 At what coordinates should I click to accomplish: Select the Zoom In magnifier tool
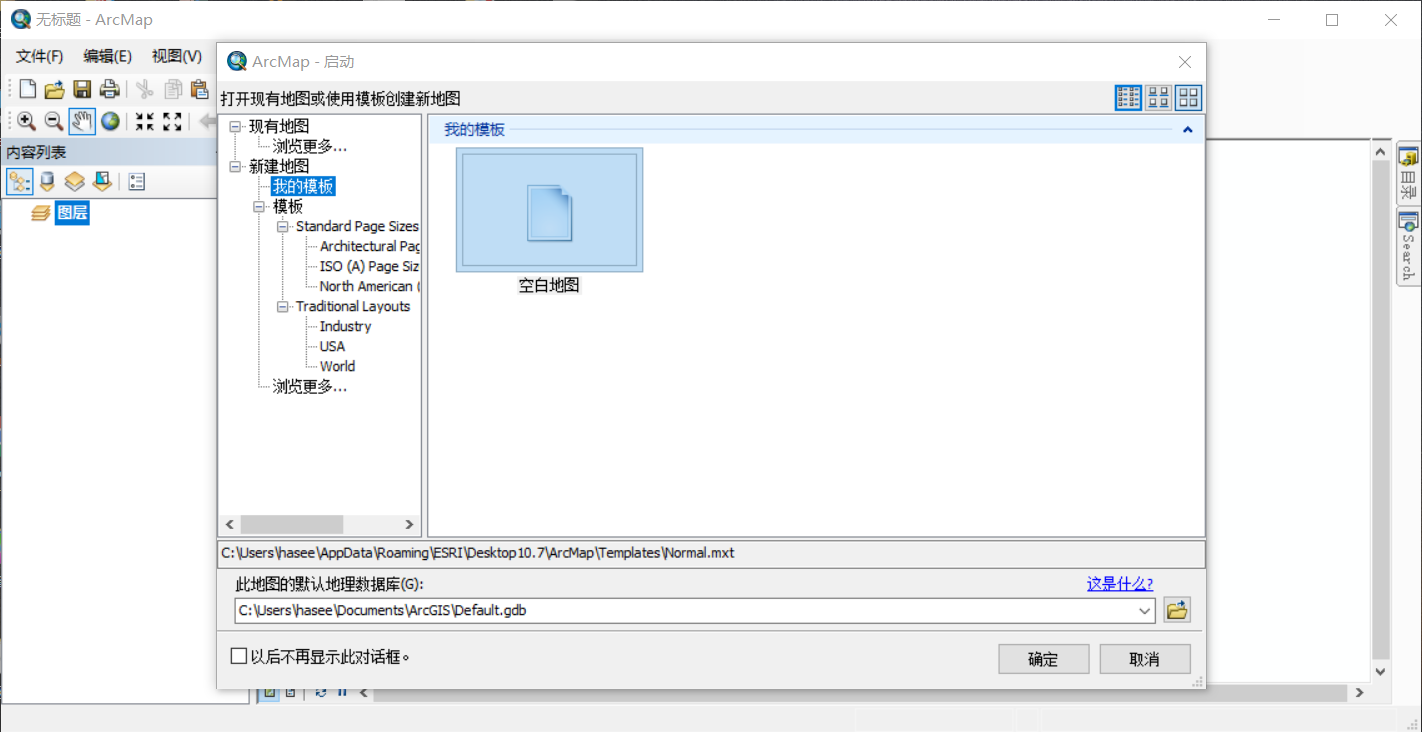click(27, 121)
